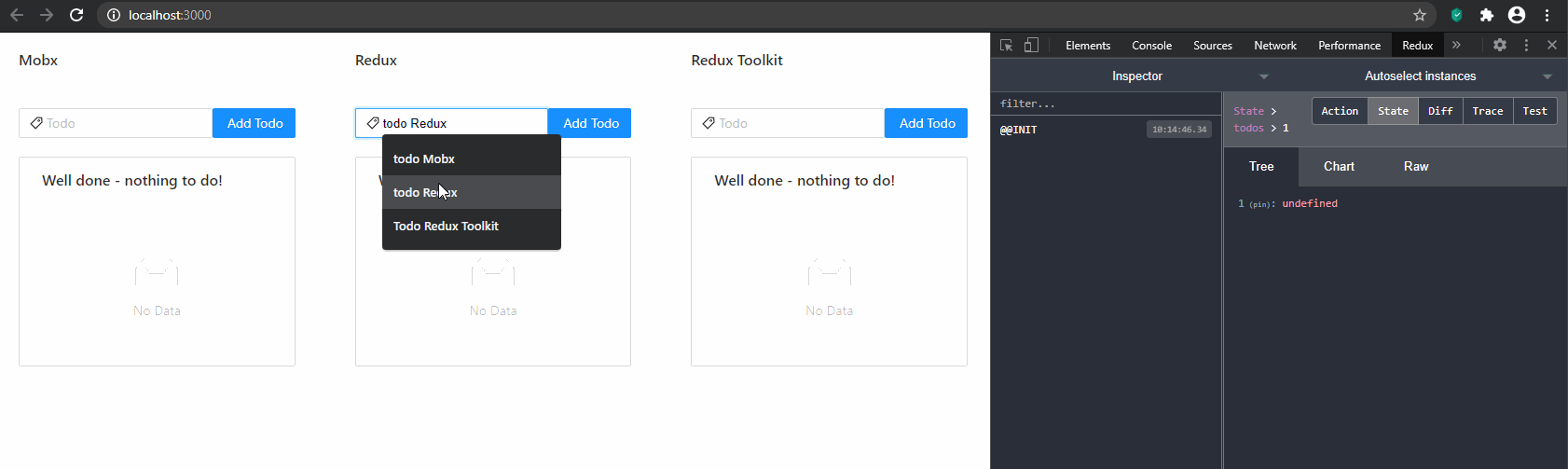Viewport: 1568px width, 469px height.
Task: Open the Chrome three-dot menu
Action: (x=1547, y=15)
